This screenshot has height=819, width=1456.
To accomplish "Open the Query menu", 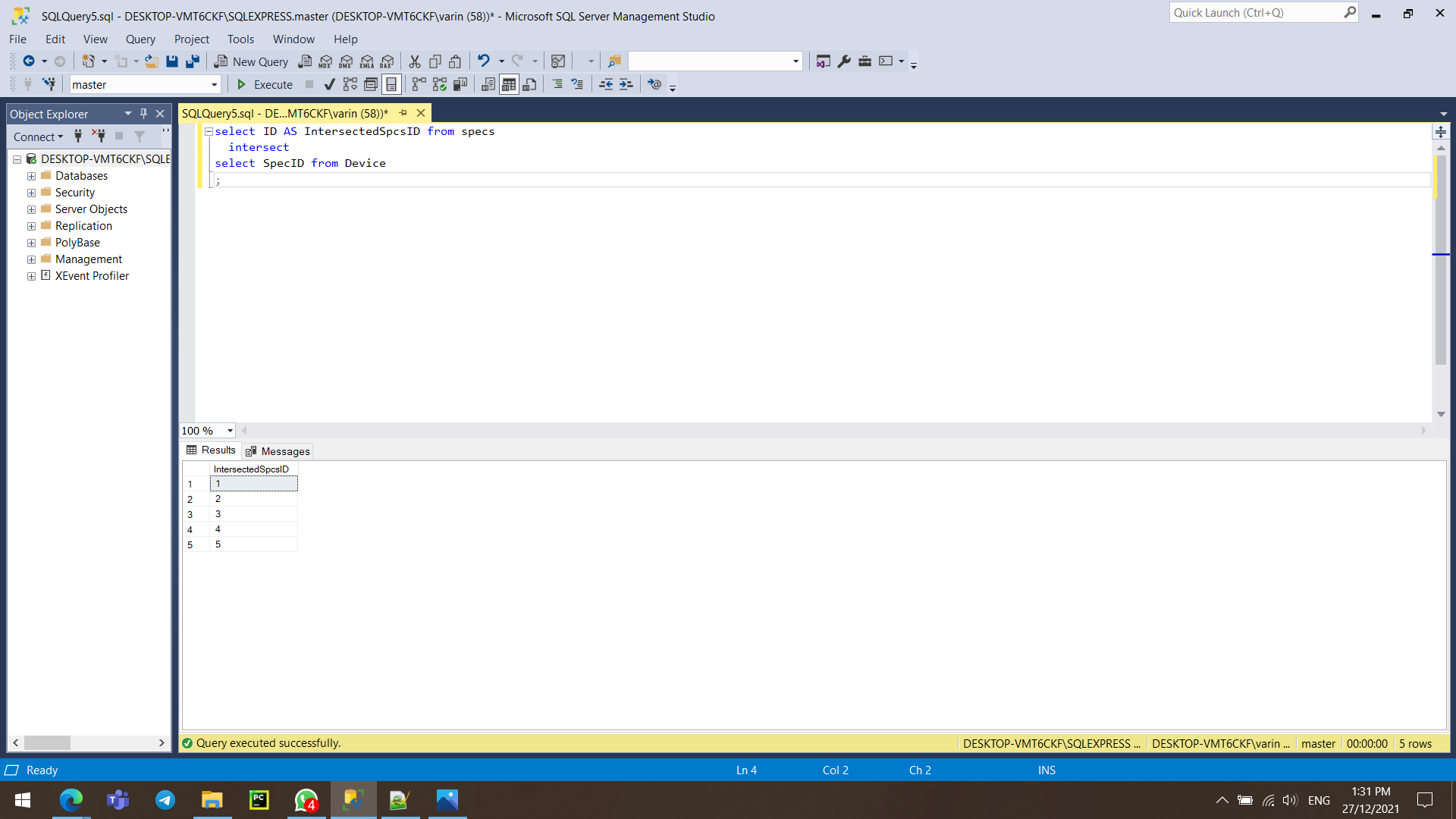I will (x=140, y=39).
